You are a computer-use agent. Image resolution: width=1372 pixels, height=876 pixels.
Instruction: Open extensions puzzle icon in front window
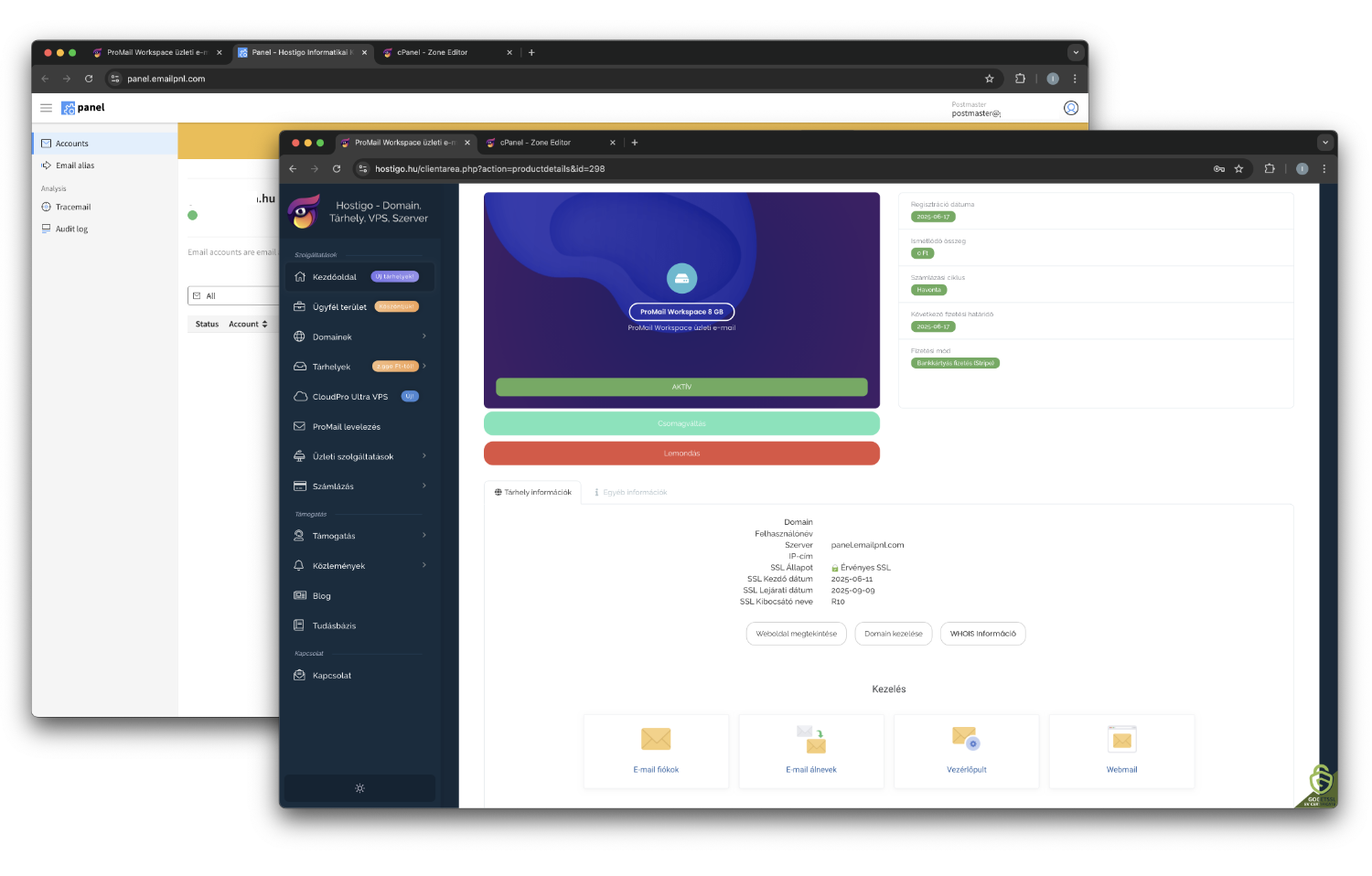[x=1270, y=169]
